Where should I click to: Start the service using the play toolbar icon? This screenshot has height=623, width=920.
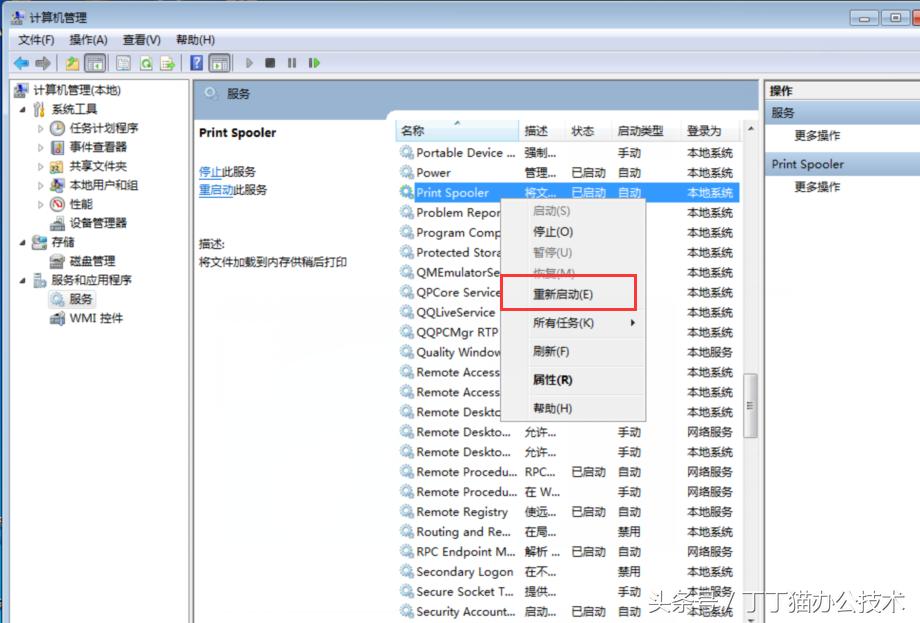(248, 63)
